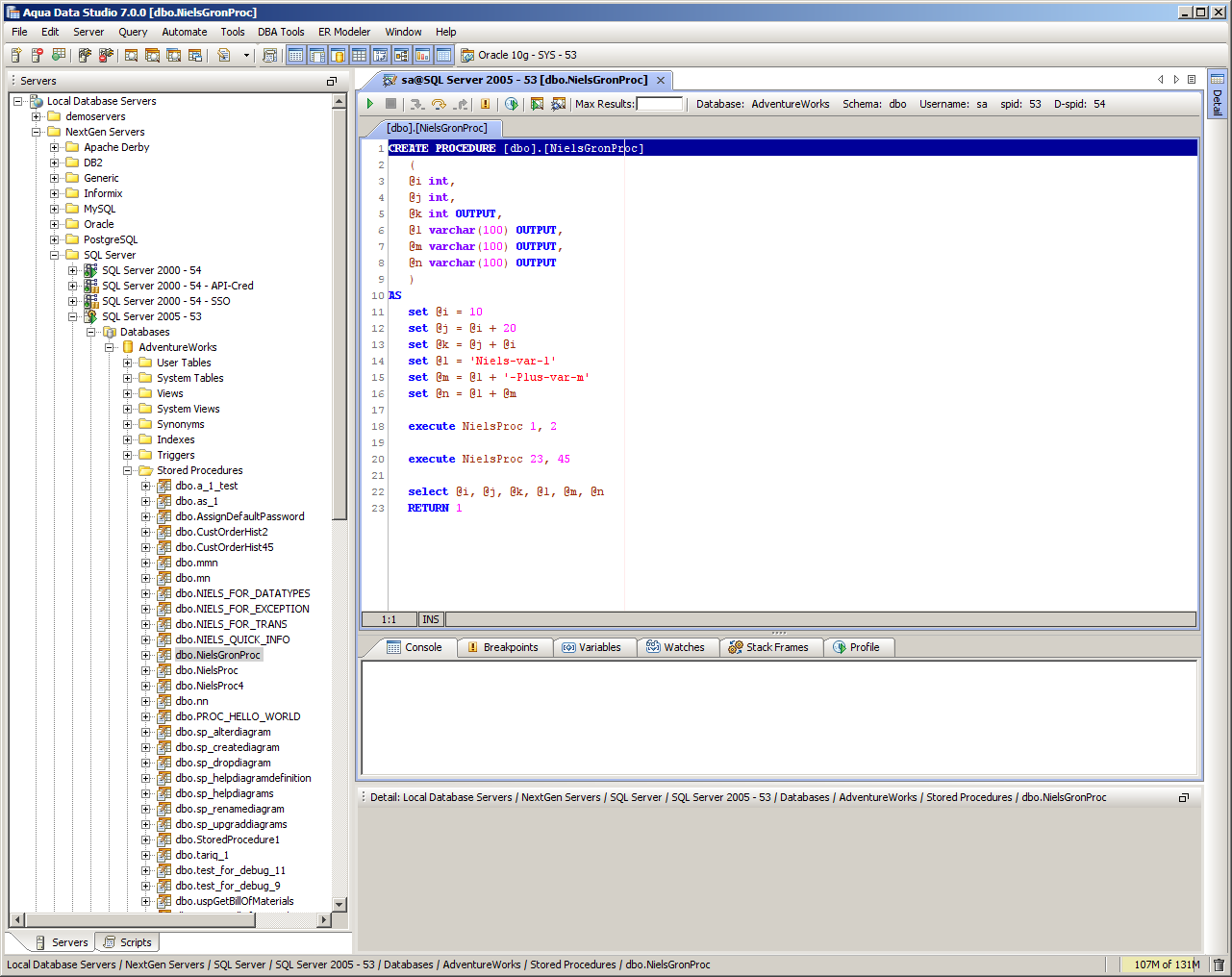
Task: Expand the Oracle servers folder
Action: 55,225
